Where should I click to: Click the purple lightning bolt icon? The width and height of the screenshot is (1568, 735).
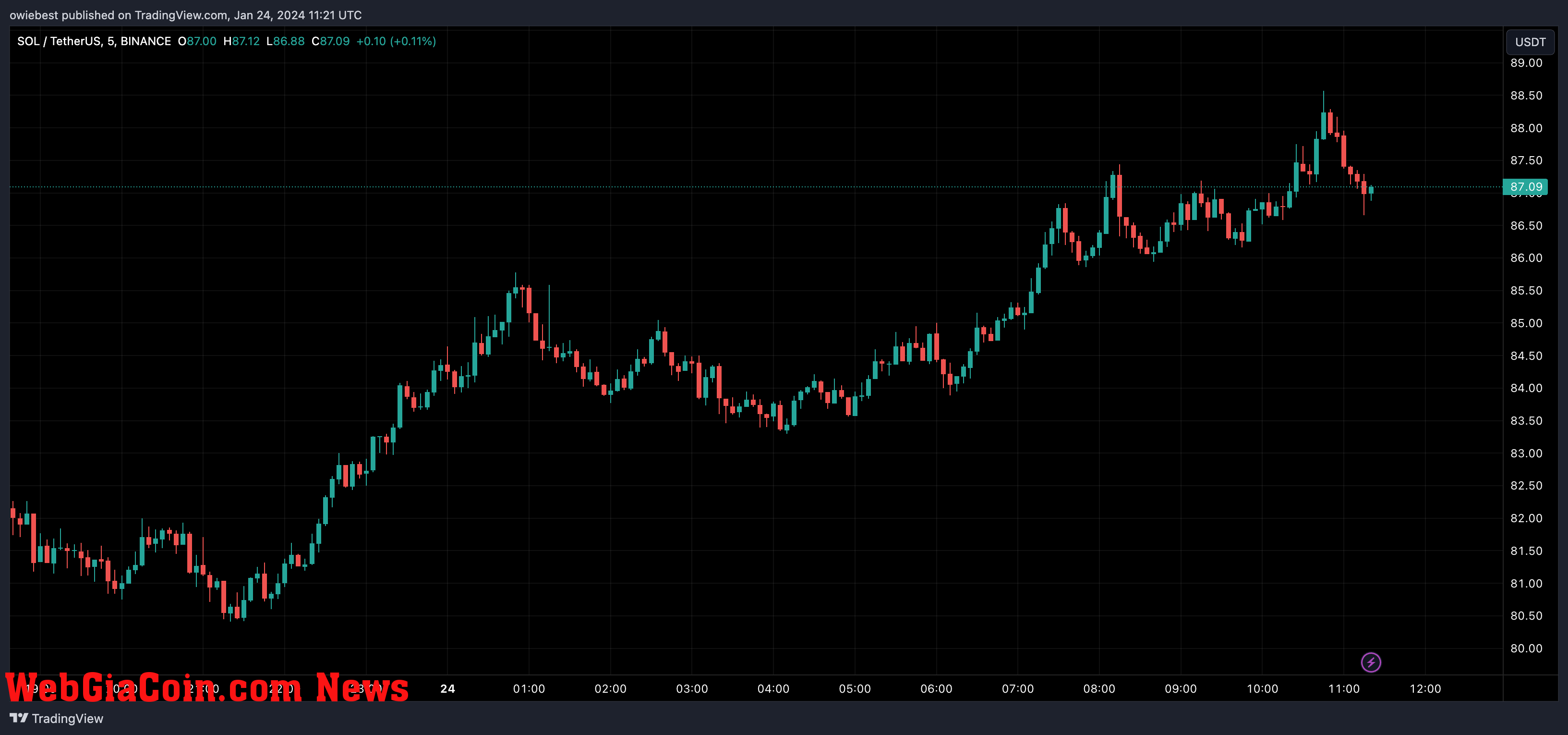tap(1371, 662)
